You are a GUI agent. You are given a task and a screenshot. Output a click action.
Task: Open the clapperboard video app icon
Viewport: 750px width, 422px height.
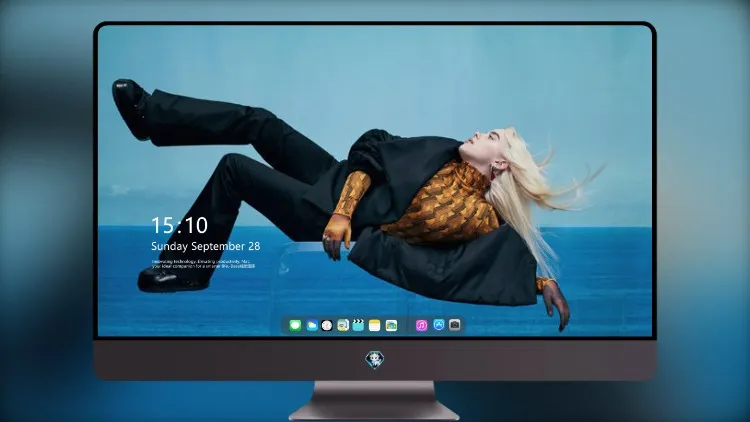point(358,325)
